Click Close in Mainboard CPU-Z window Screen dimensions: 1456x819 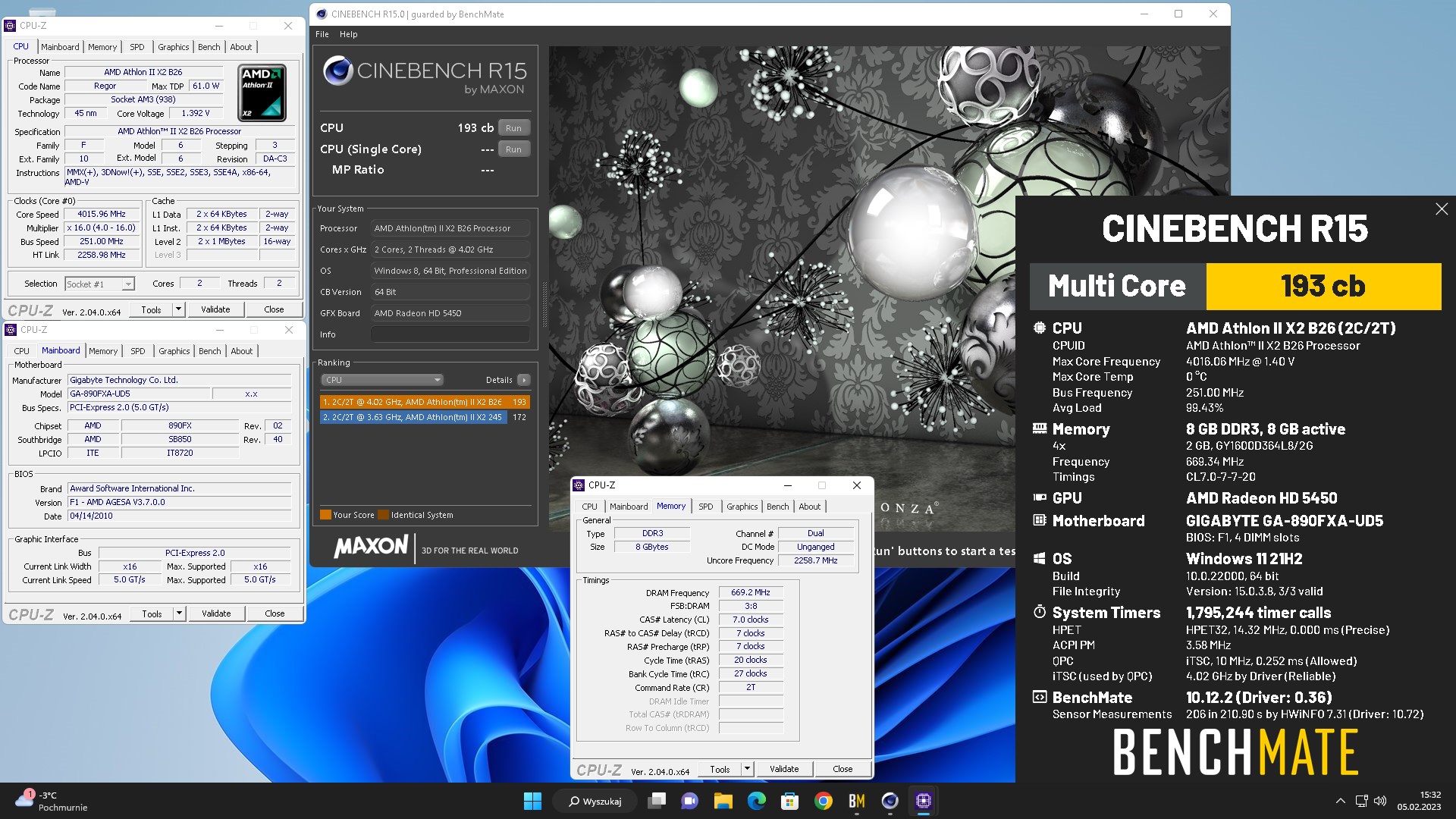click(275, 613)
